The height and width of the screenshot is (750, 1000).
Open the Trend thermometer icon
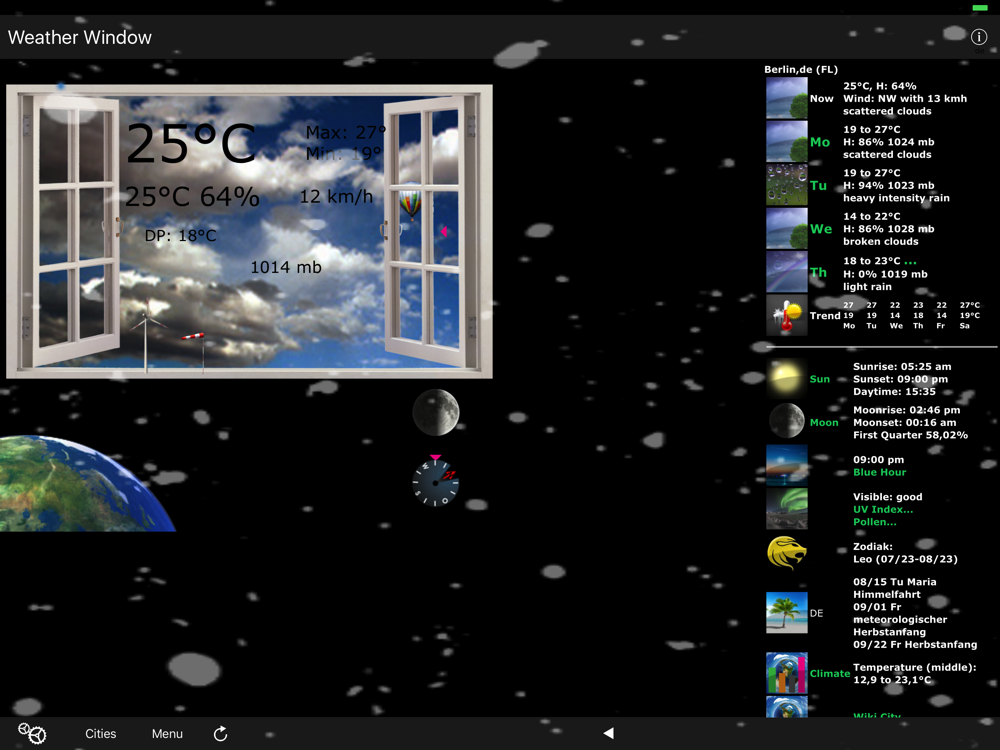click(786, 315)
